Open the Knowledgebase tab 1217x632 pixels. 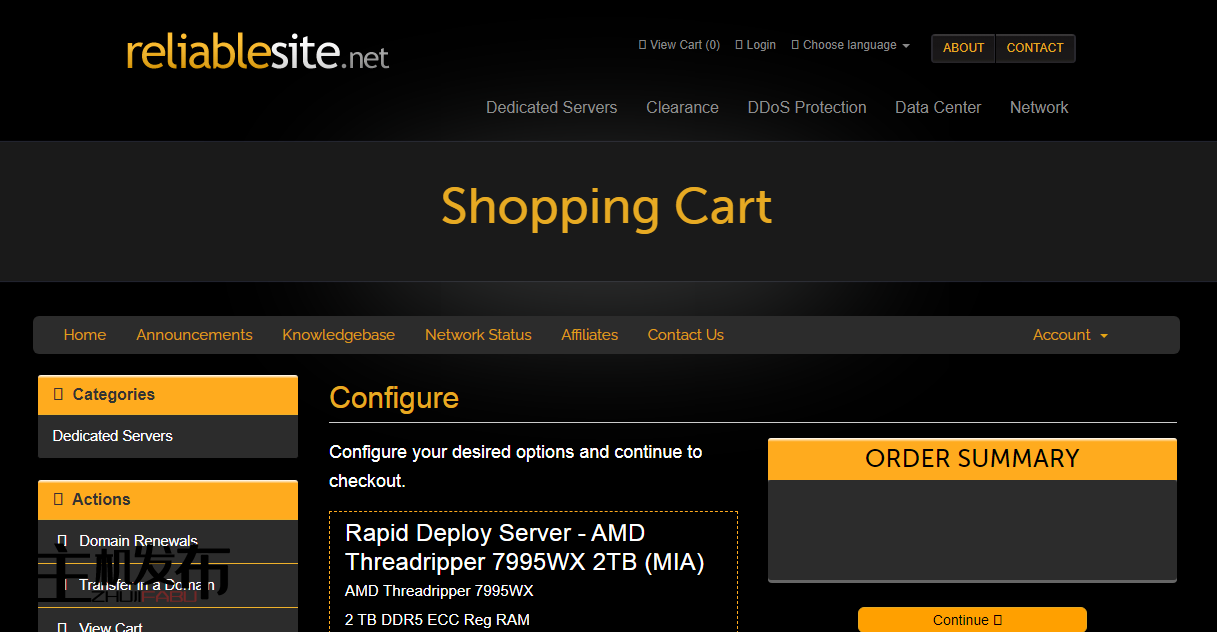click(x=338, y=335)
